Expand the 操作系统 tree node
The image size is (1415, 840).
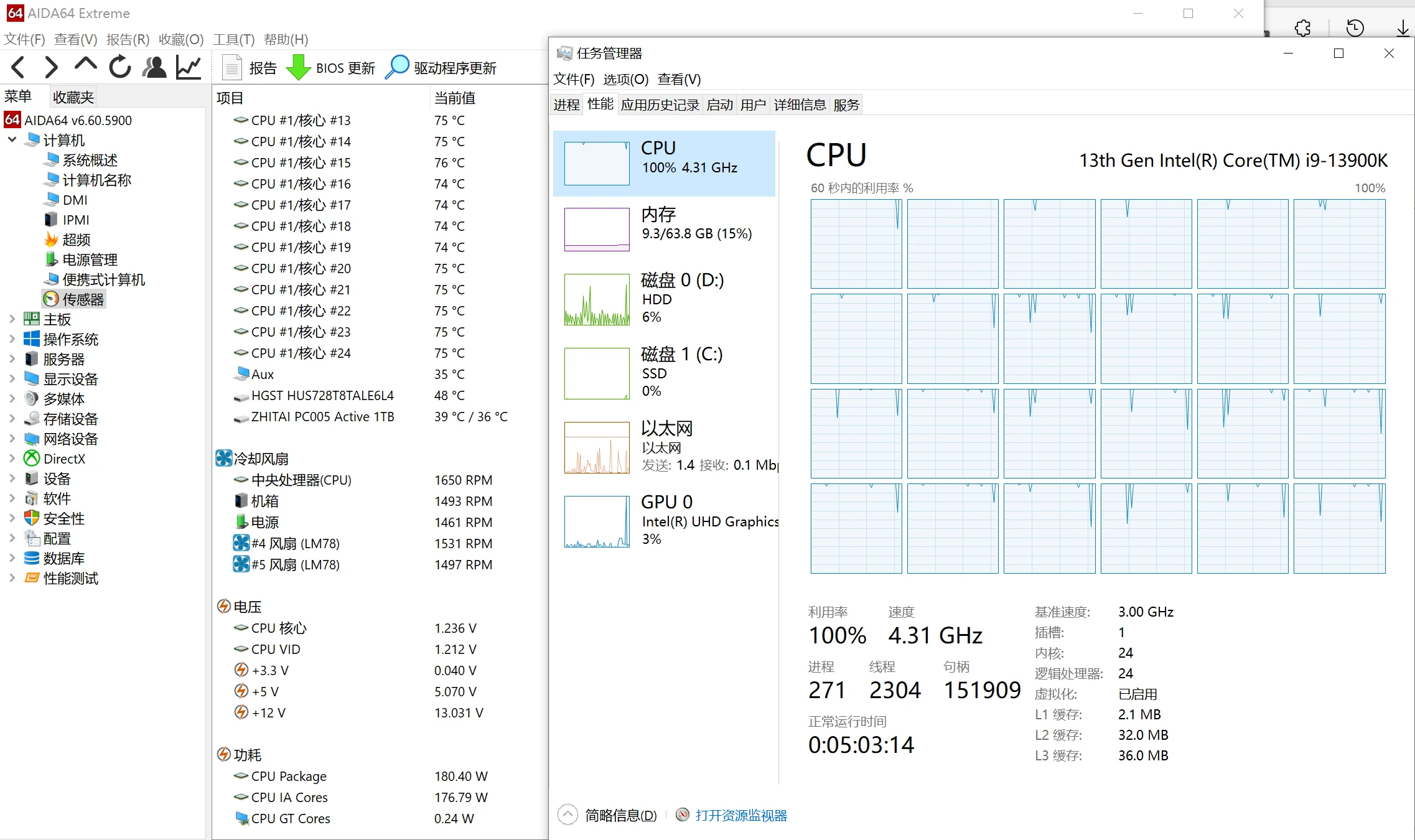12,339
